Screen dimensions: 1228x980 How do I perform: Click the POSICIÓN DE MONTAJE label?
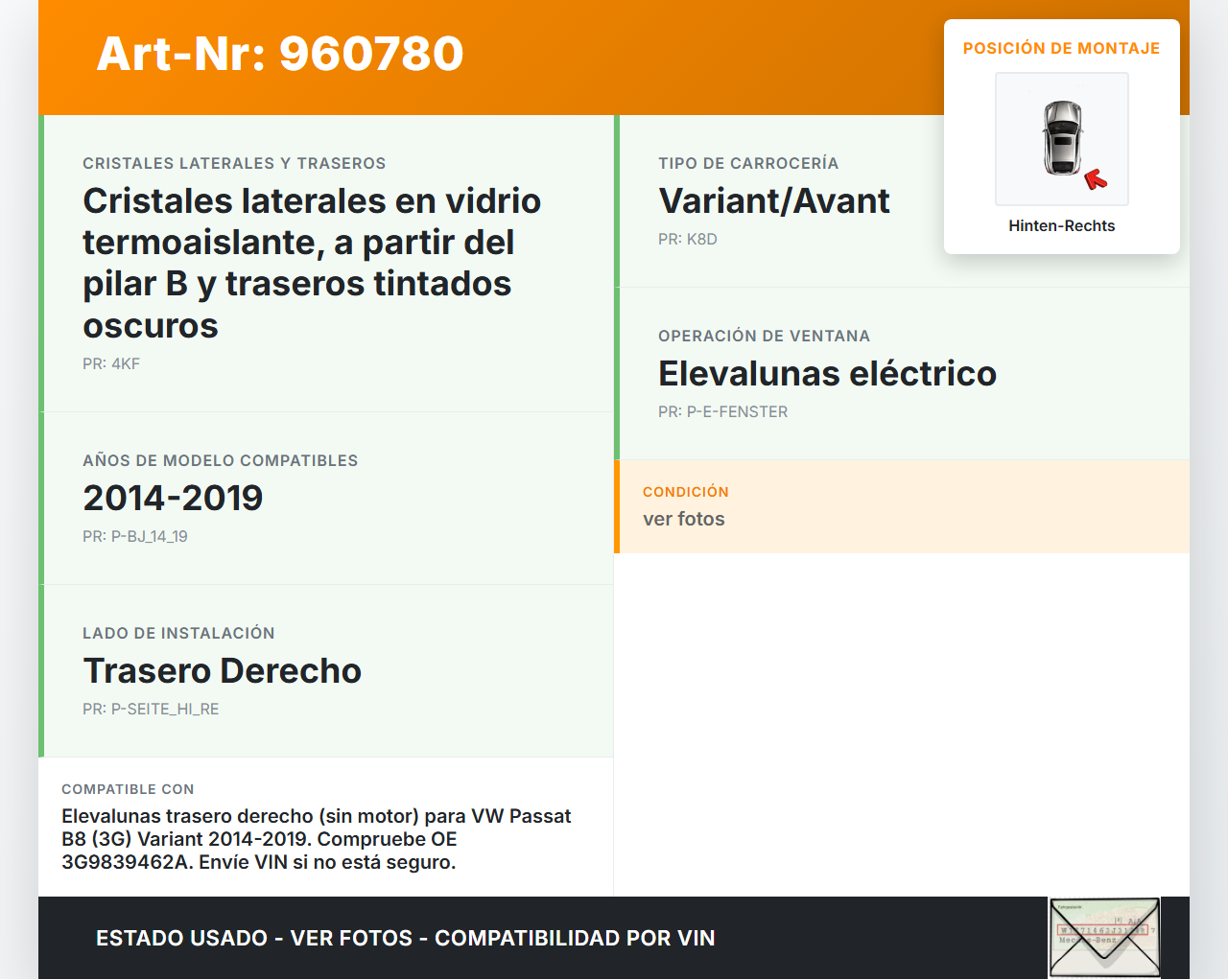point(1062,48)
